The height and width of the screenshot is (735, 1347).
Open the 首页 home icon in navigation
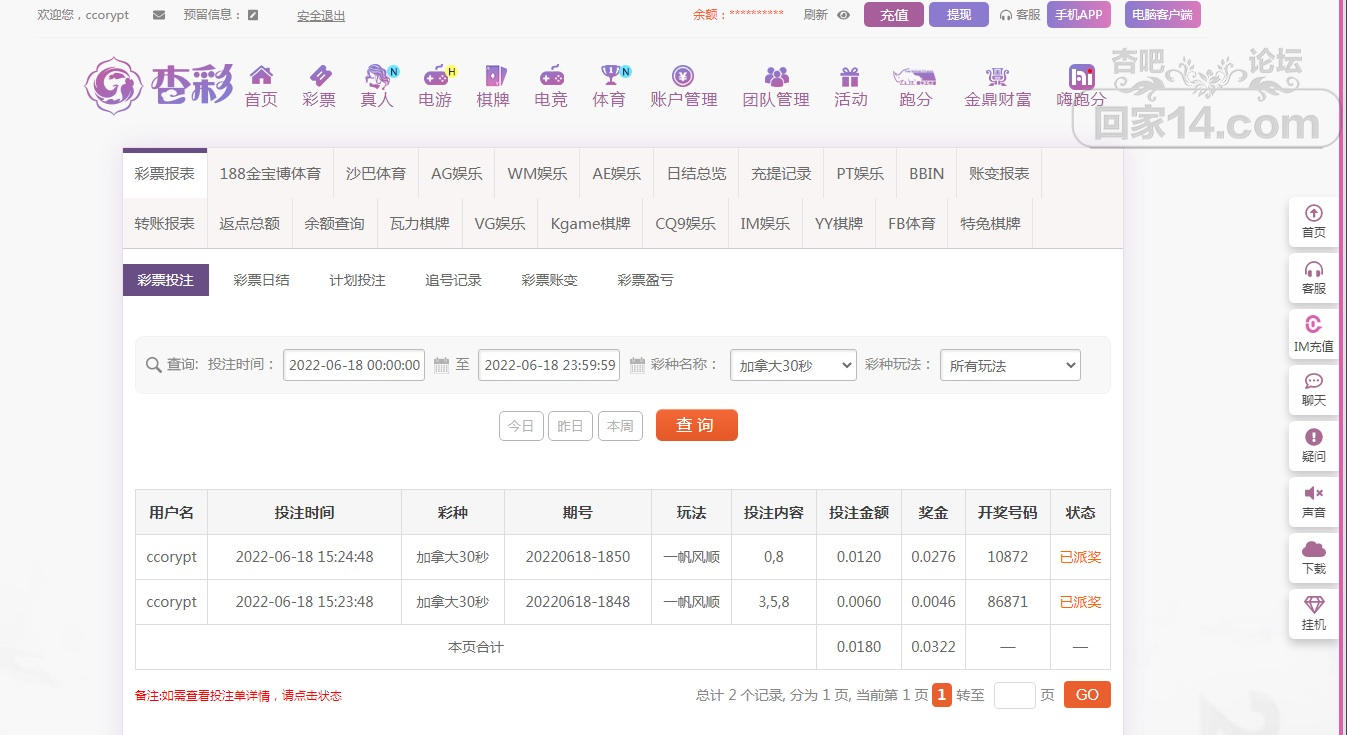pos(261,76)
